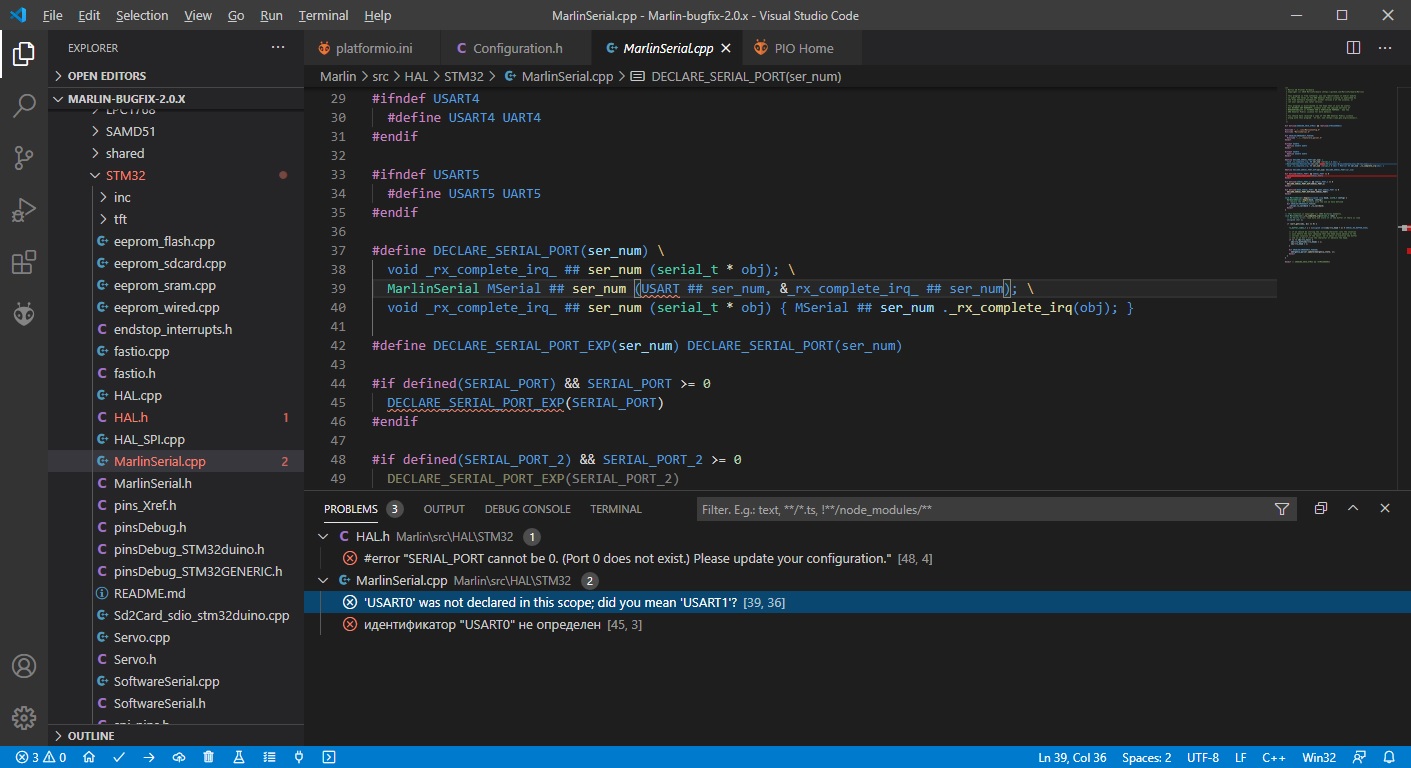This screenshot has height=768, width=1411.
Task: Open the Accounts menu in activity bar
Action: point(24,666)
